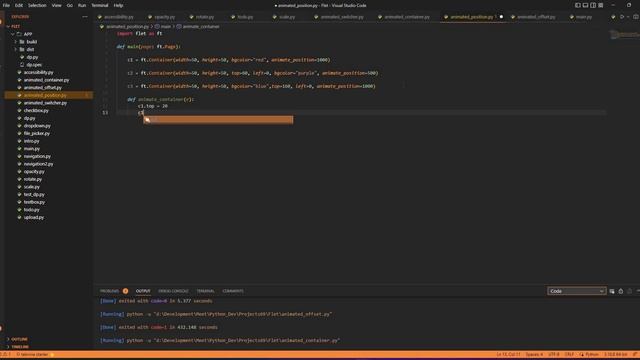Viewport: 640px width, 360px height.
Task: Open the Edit menu
Action: [19, 5]
